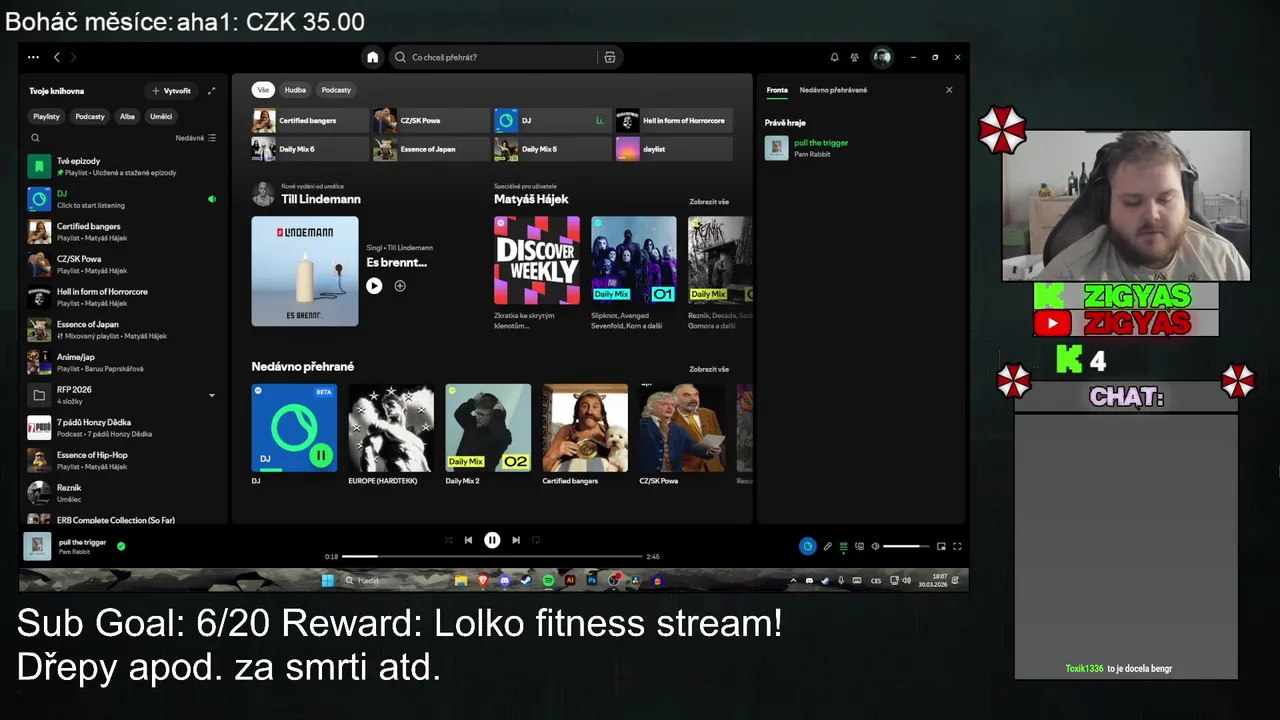Switch to Fronta queue tab

click(x=777, y=90)
